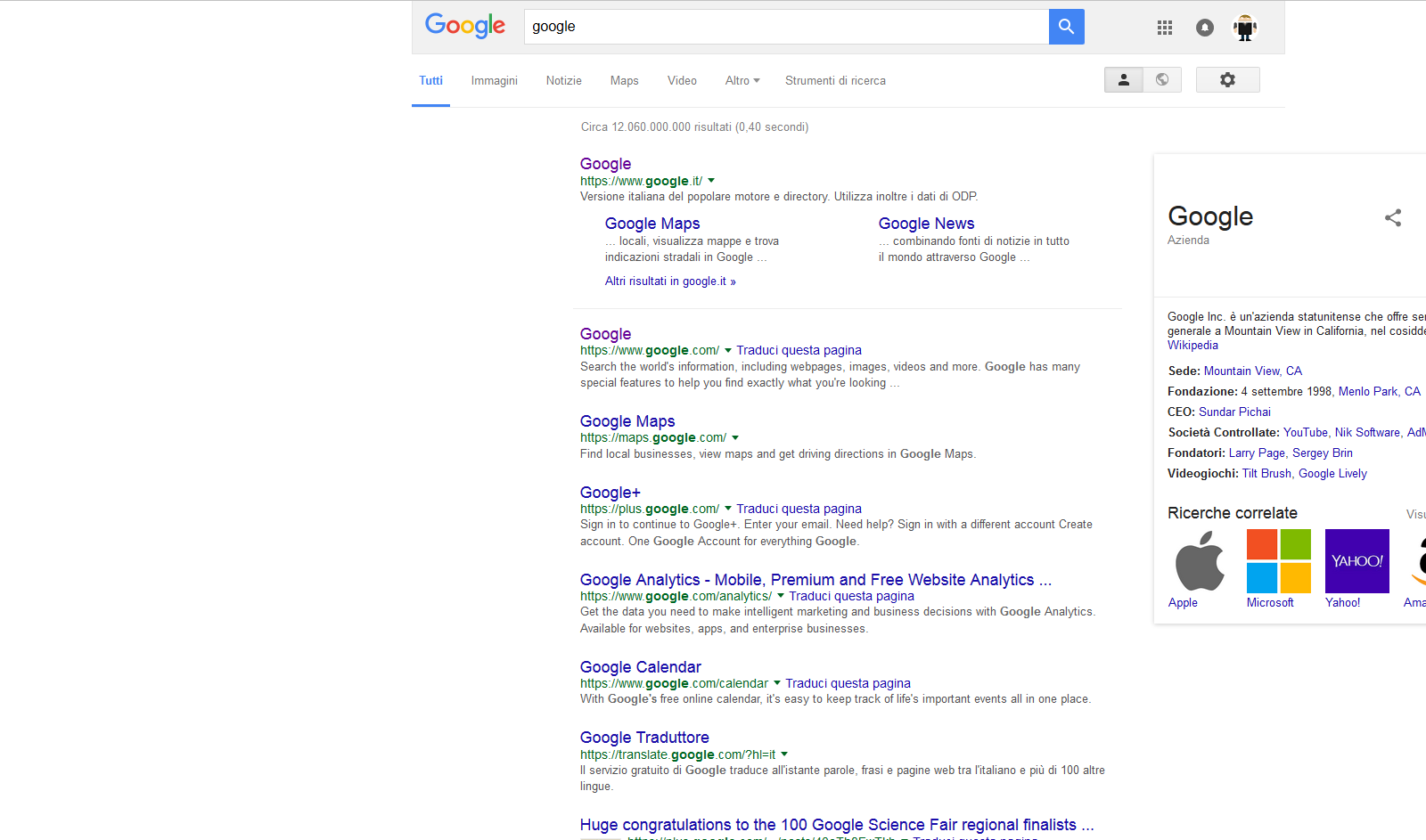Hide private results with globe button

pyautogui.click(x=1162, y=79)
